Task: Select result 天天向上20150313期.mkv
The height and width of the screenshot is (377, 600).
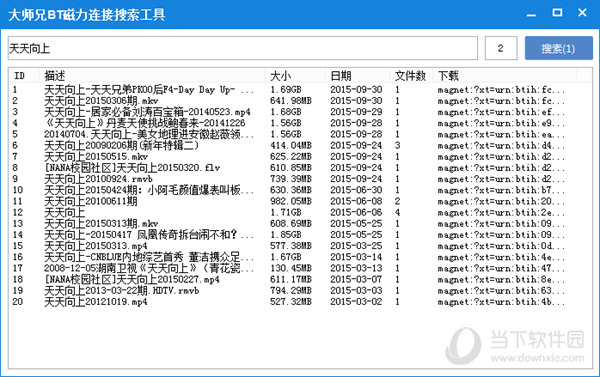Action: 101,224
